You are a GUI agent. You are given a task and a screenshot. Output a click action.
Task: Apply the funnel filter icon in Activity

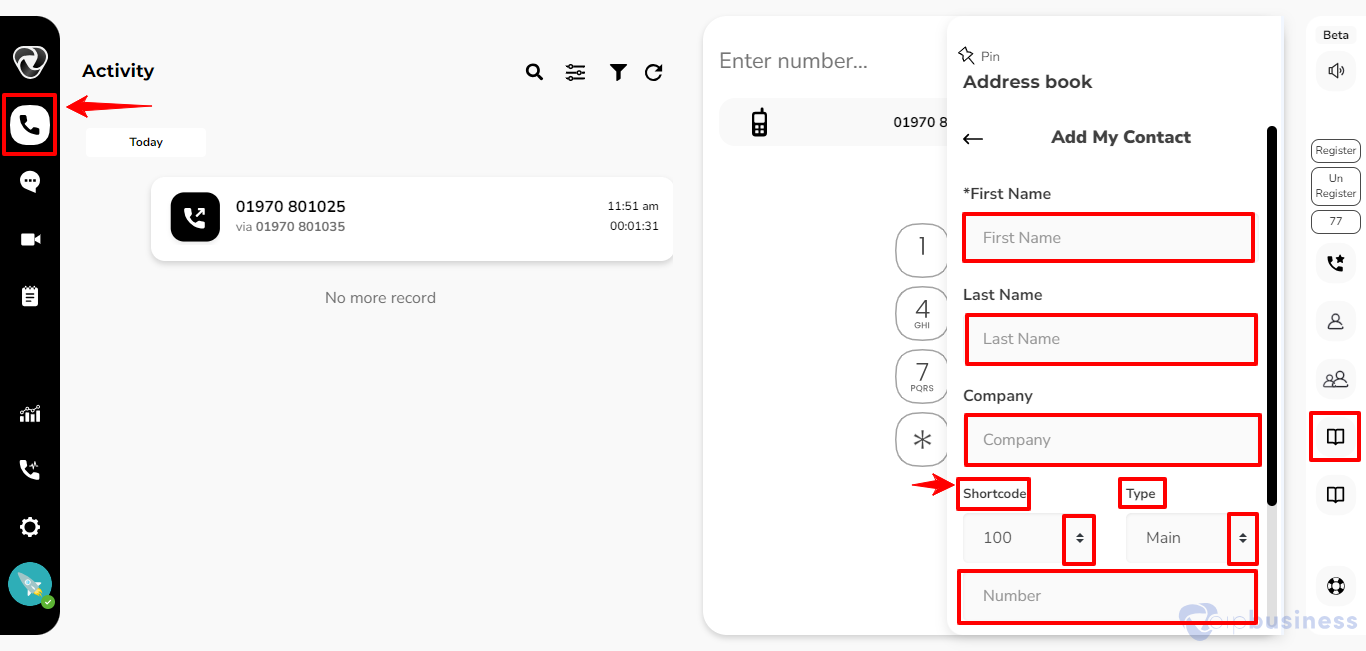(618, 72)
